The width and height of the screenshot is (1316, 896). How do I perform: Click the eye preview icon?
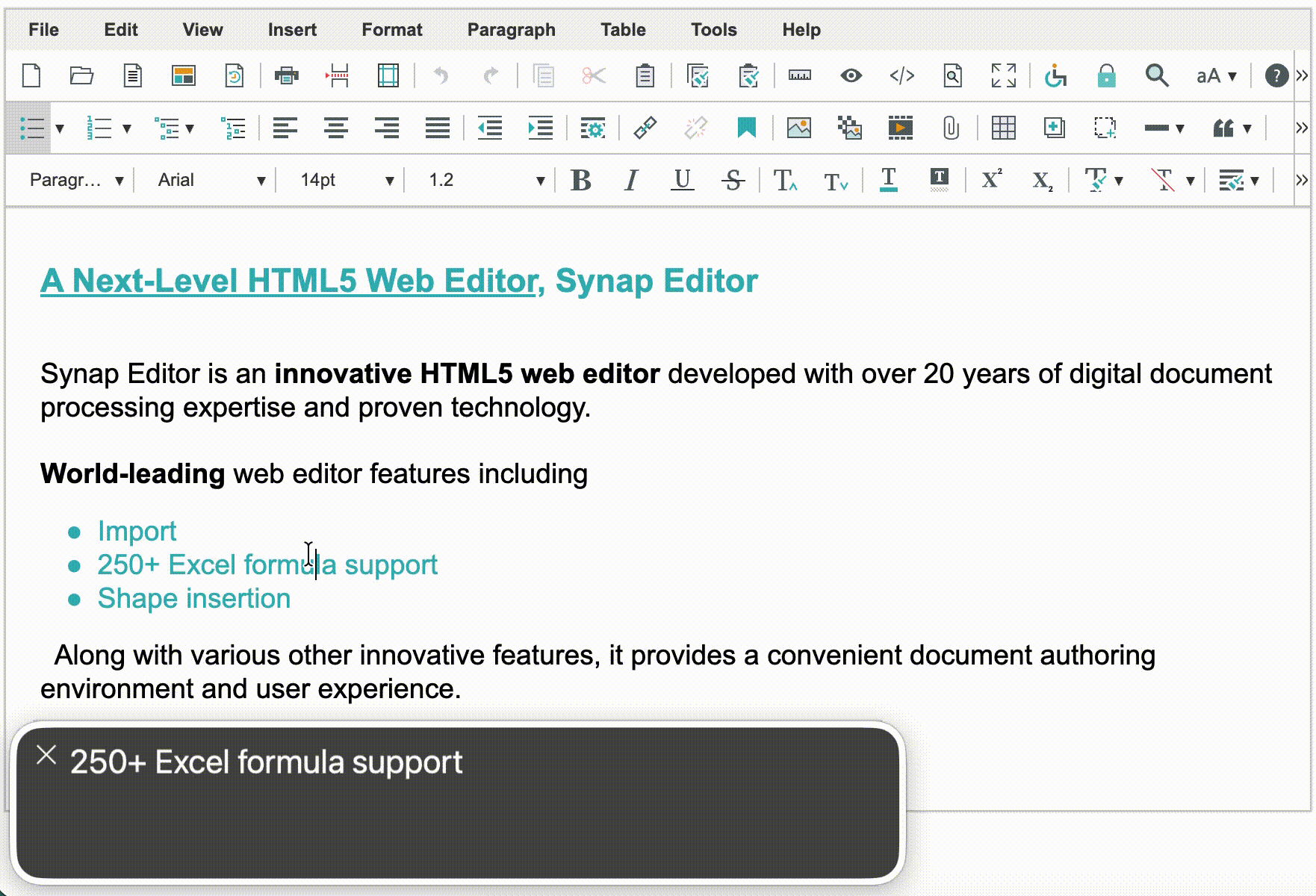tap(851, 75)
